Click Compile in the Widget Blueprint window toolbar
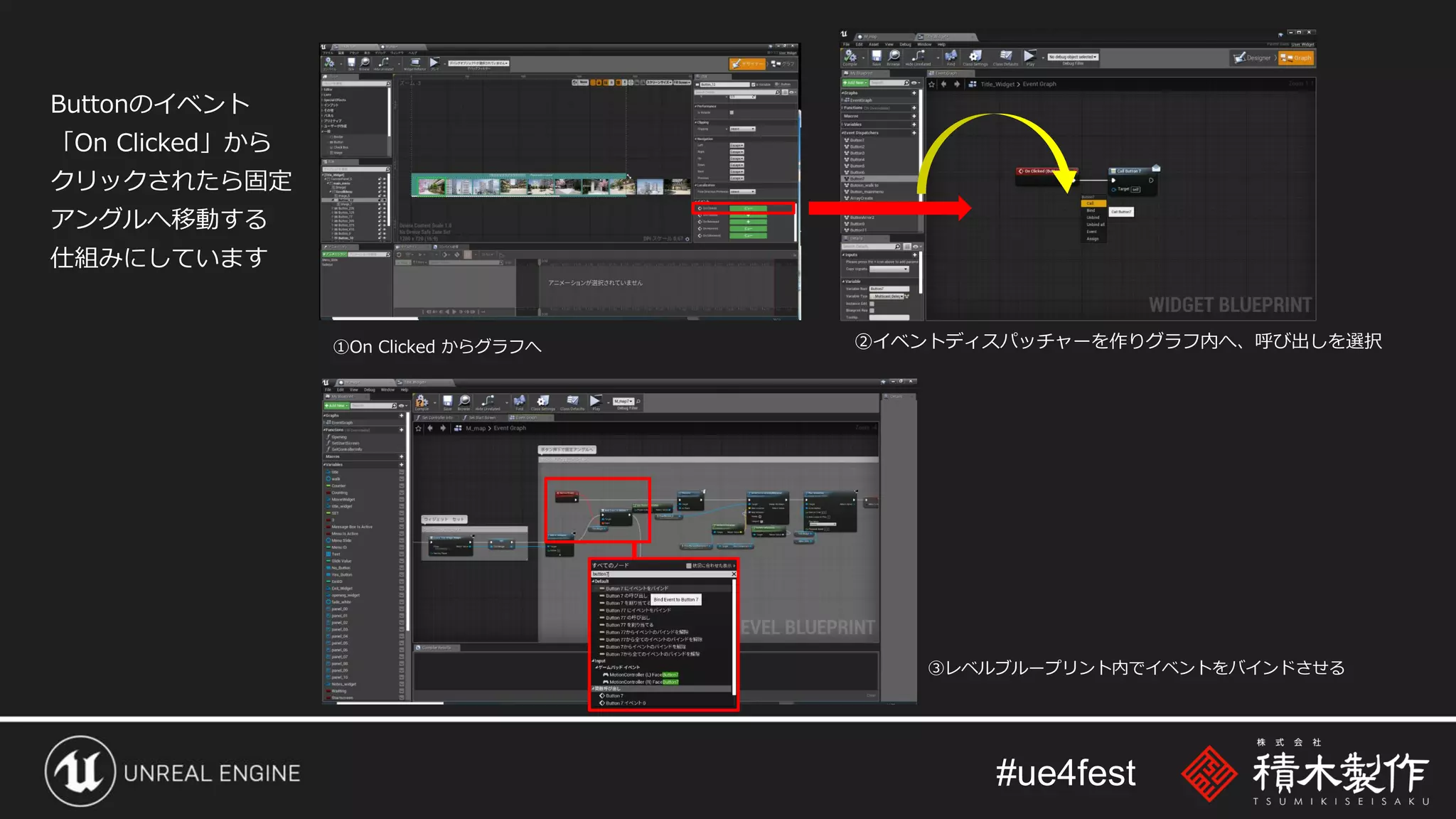Screen dimensions: 1456x819 [x=850, y=58]
